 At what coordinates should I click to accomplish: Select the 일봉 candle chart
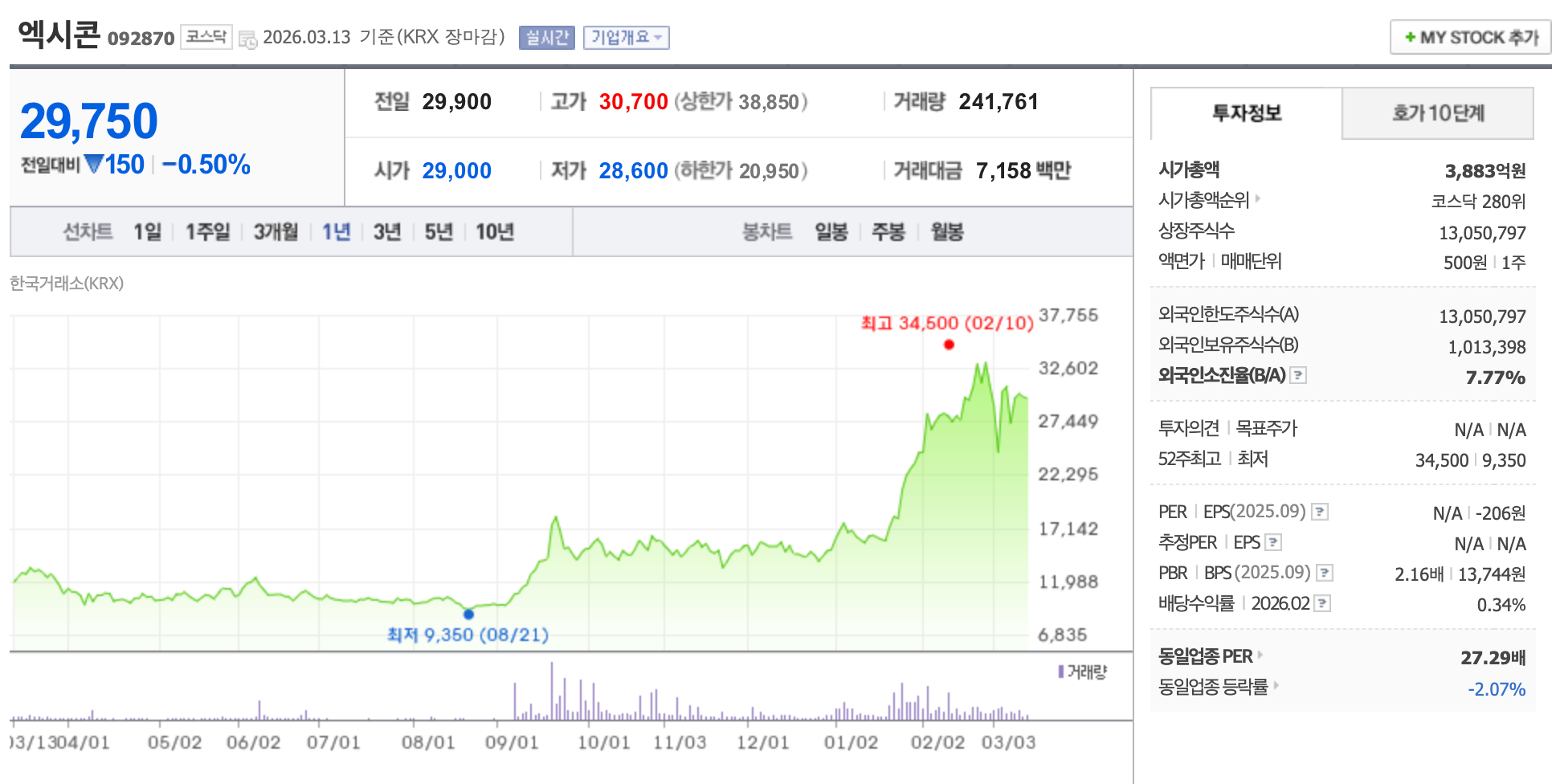coord(831,232)
